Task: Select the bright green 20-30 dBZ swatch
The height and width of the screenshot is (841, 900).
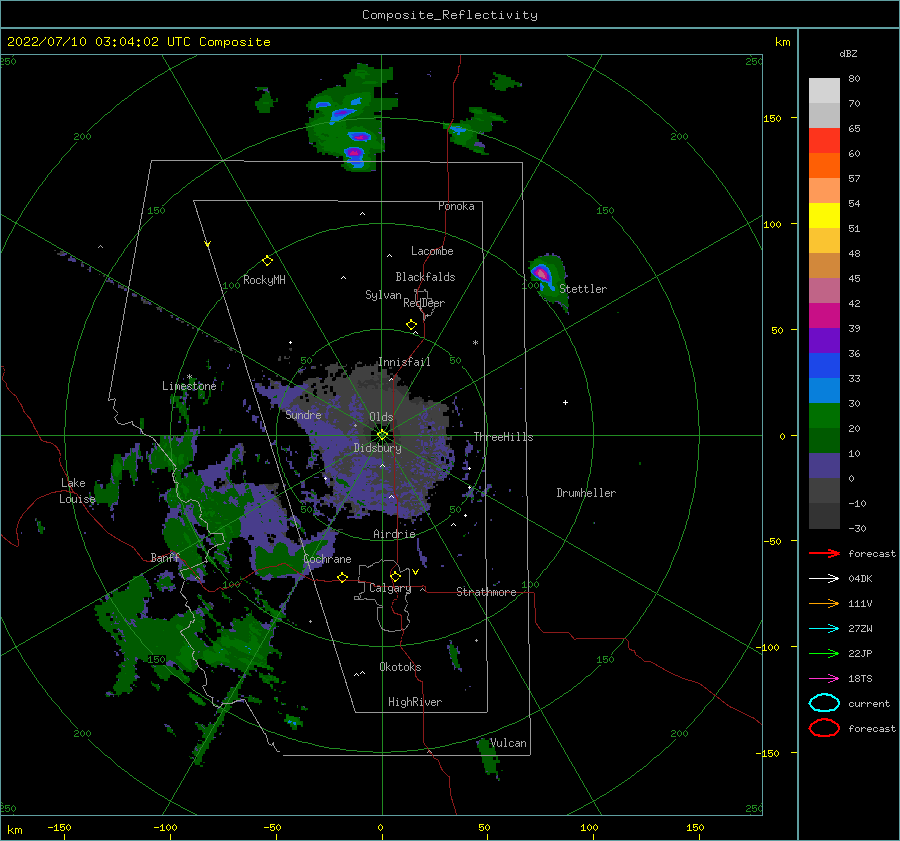Action: click(824, 416)
